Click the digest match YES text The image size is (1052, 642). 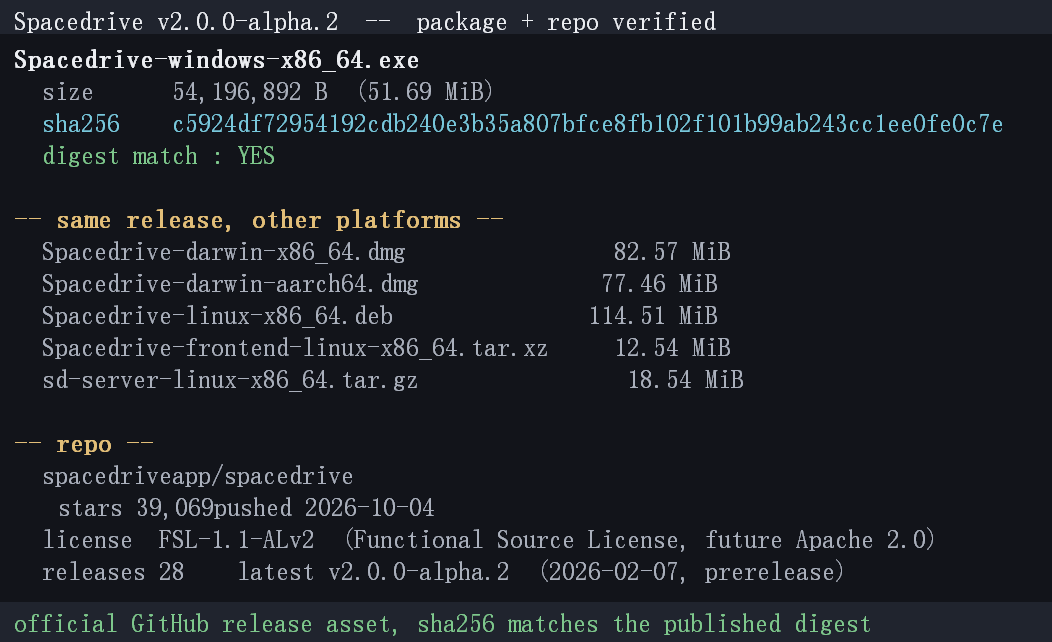pyautogui.click(x=158, y=156)
